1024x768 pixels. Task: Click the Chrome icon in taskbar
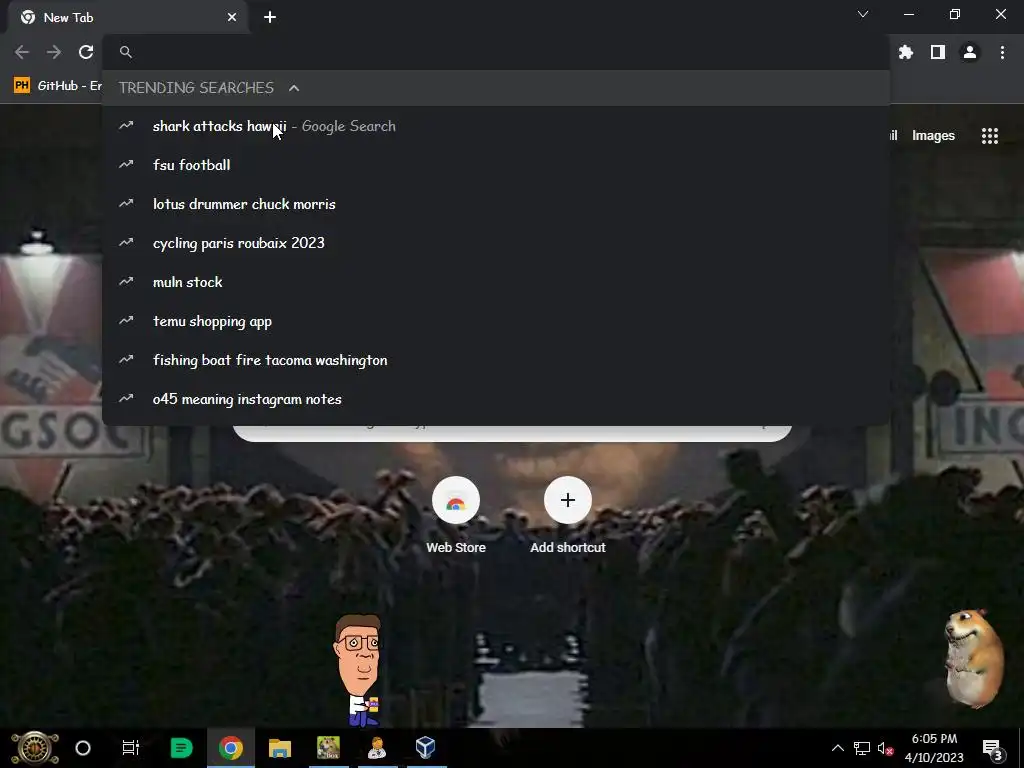tap(231, 748)
